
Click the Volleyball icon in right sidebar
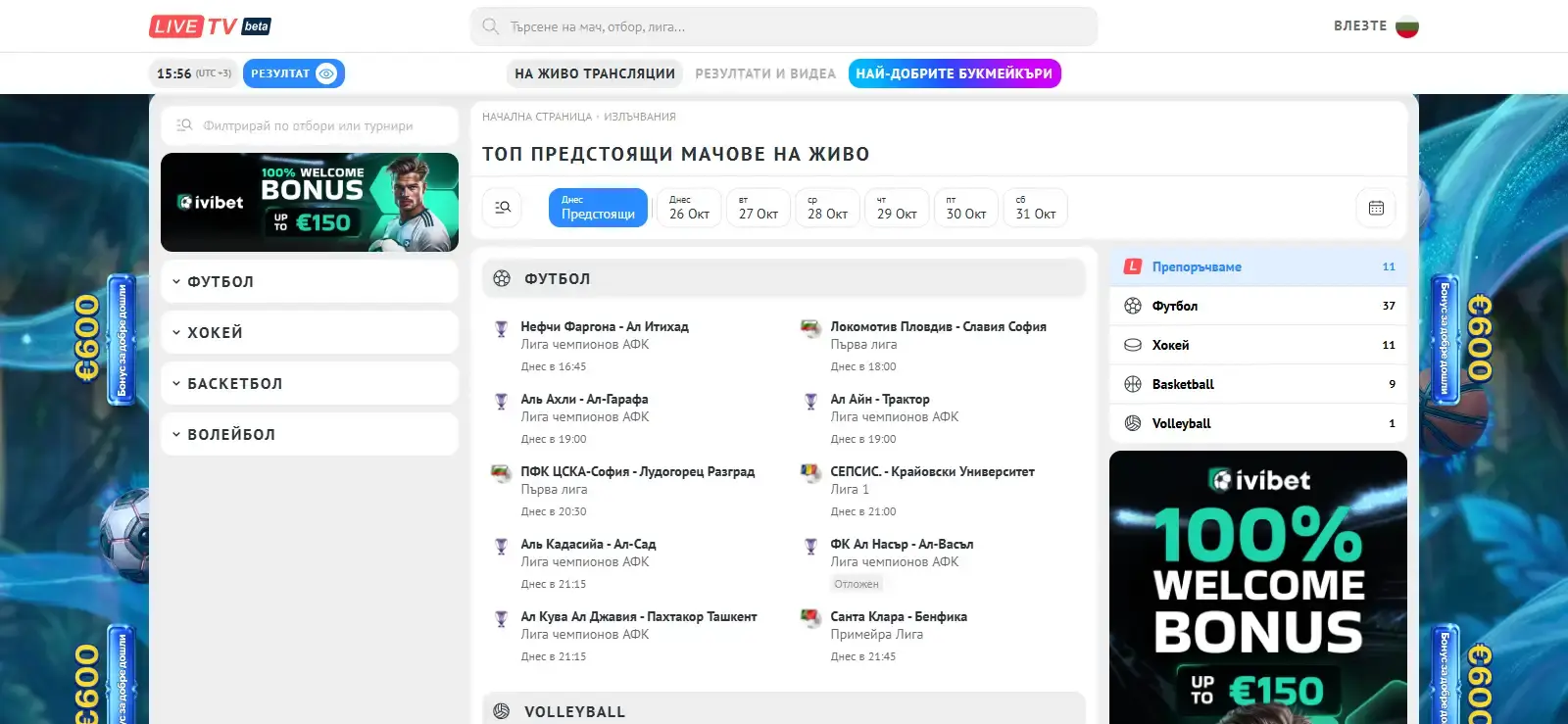[1133, 423]
